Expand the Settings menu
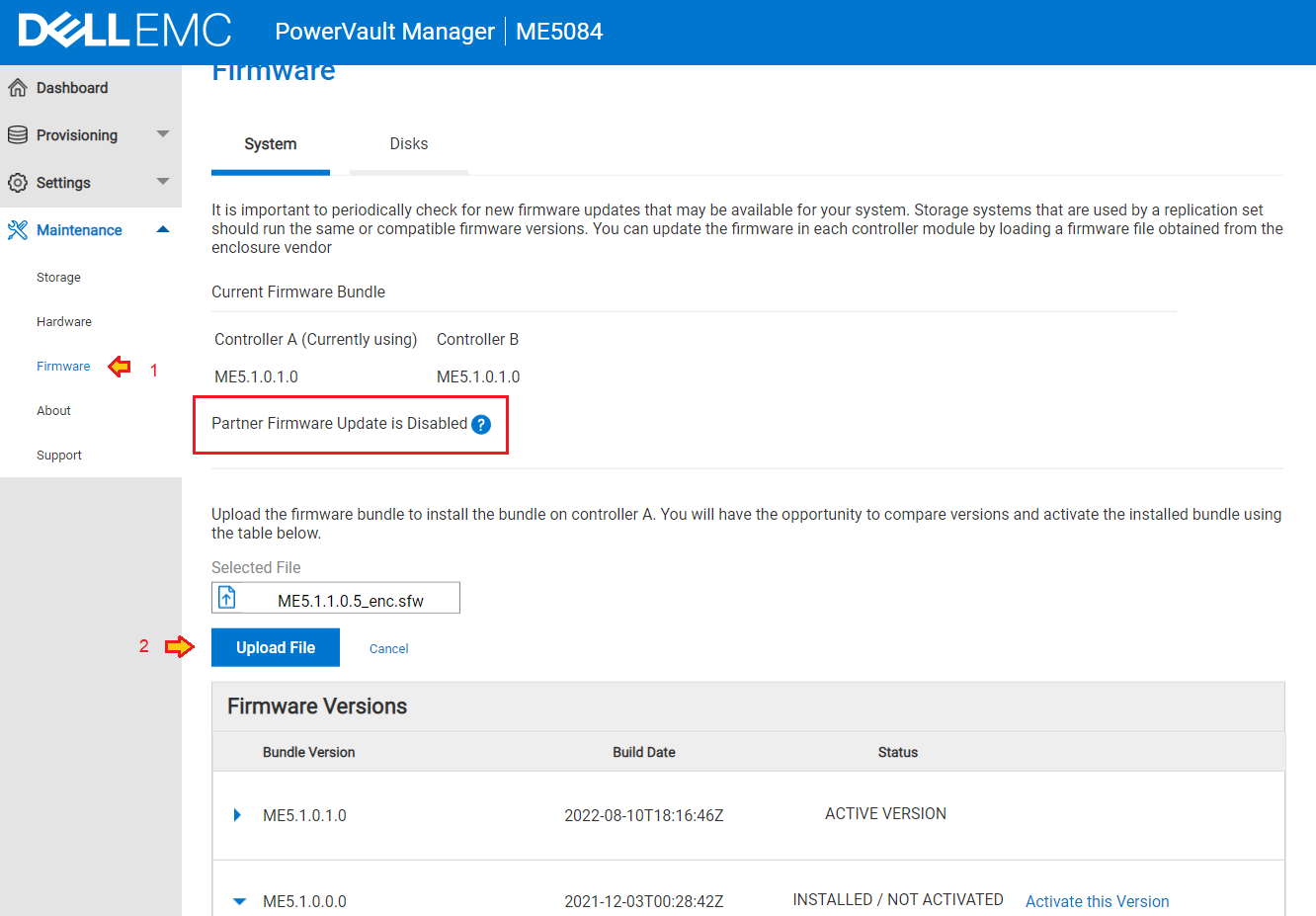Image resolution: width=1316 pixels, height=916 pixels. [x=162, y=182]
